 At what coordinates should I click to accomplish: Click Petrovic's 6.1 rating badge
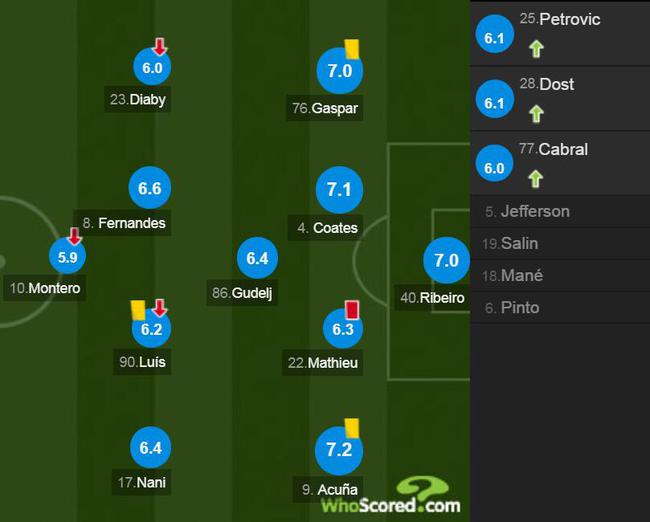coord(495,34)
